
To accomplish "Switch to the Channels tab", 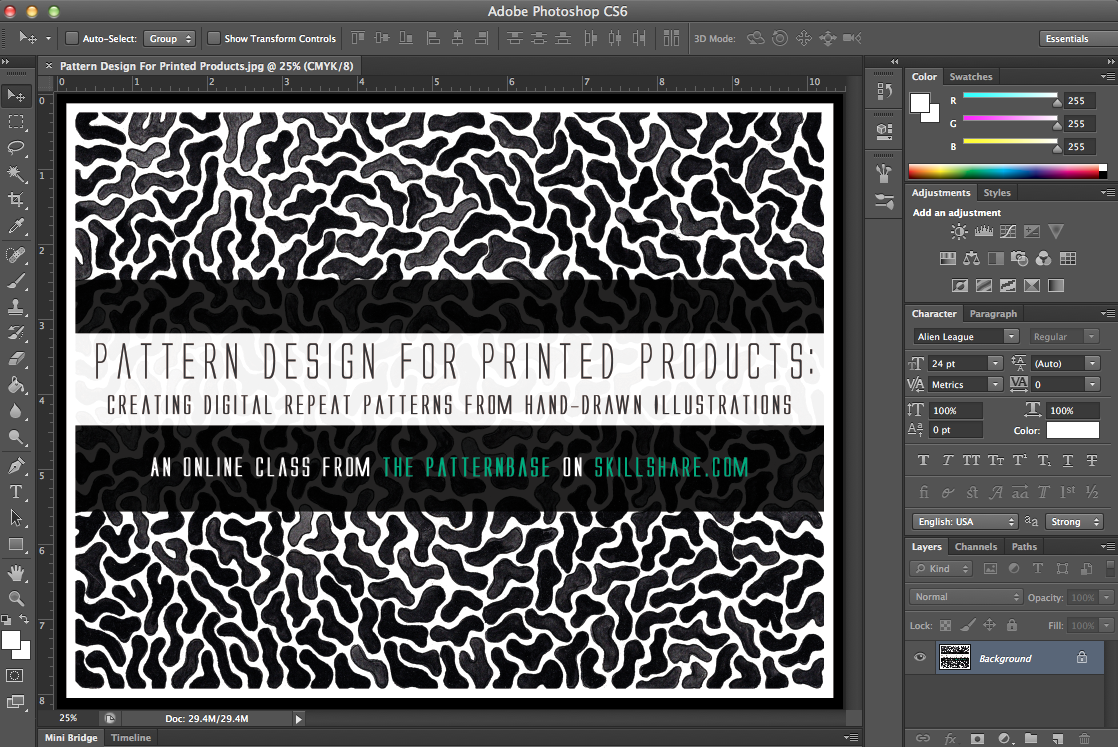I will [975, 547].
